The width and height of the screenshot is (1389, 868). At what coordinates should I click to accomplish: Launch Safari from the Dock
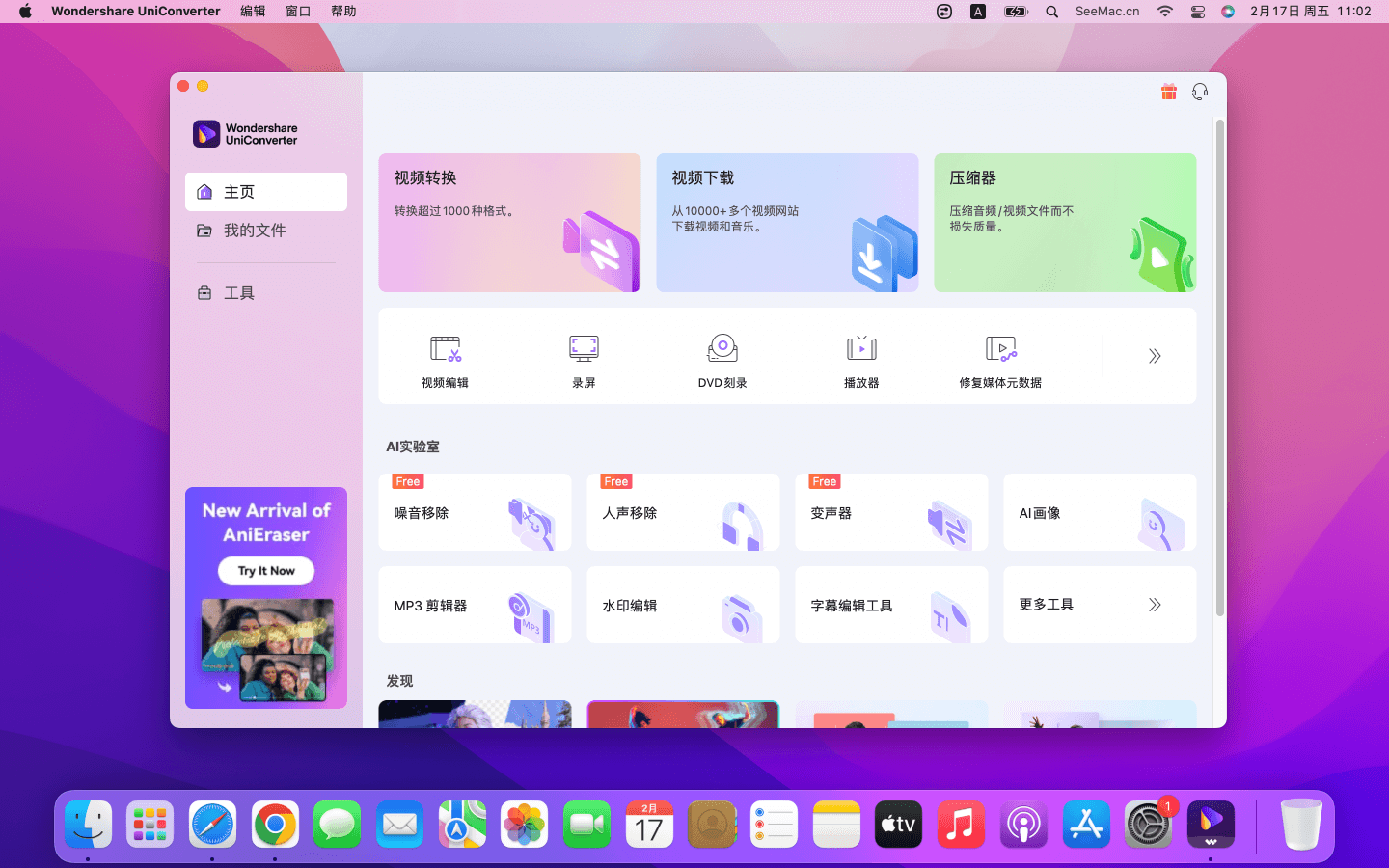[212, 825]
